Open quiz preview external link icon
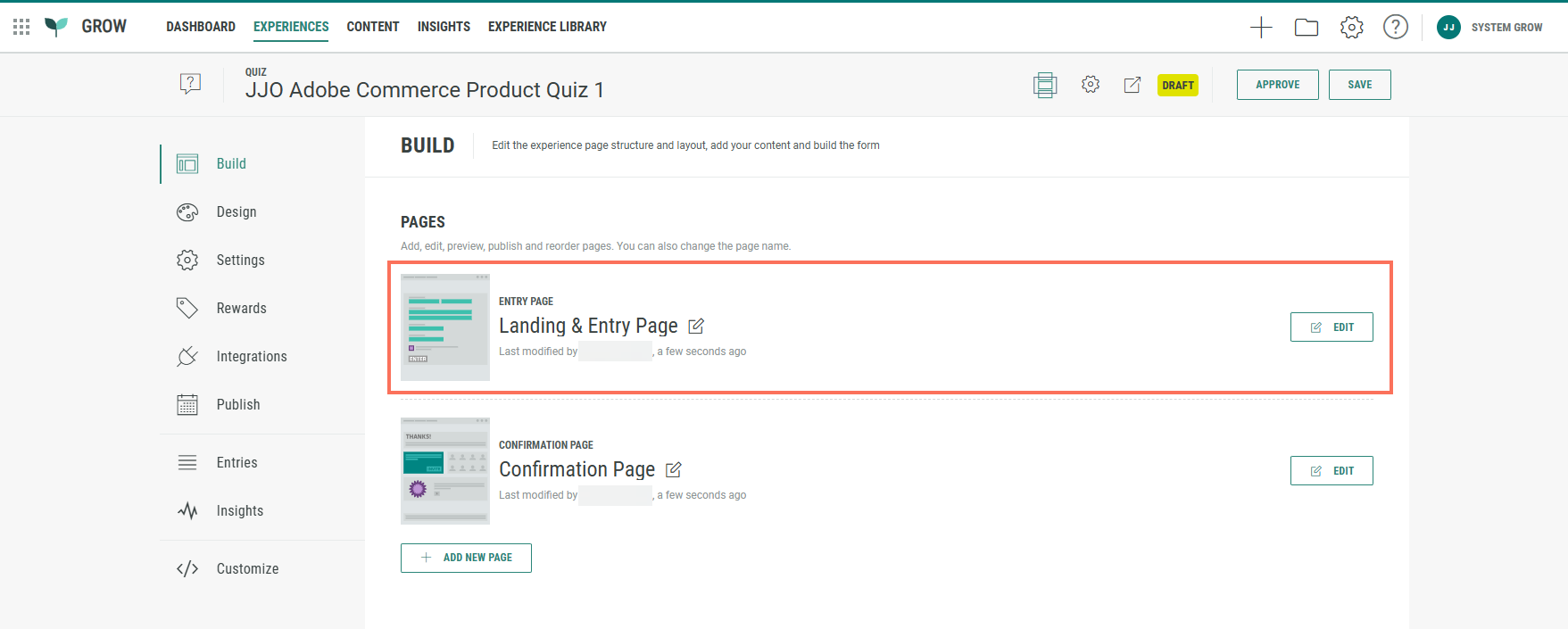This screenshot has width=1568, height=629. click(x=1132, y=85)
